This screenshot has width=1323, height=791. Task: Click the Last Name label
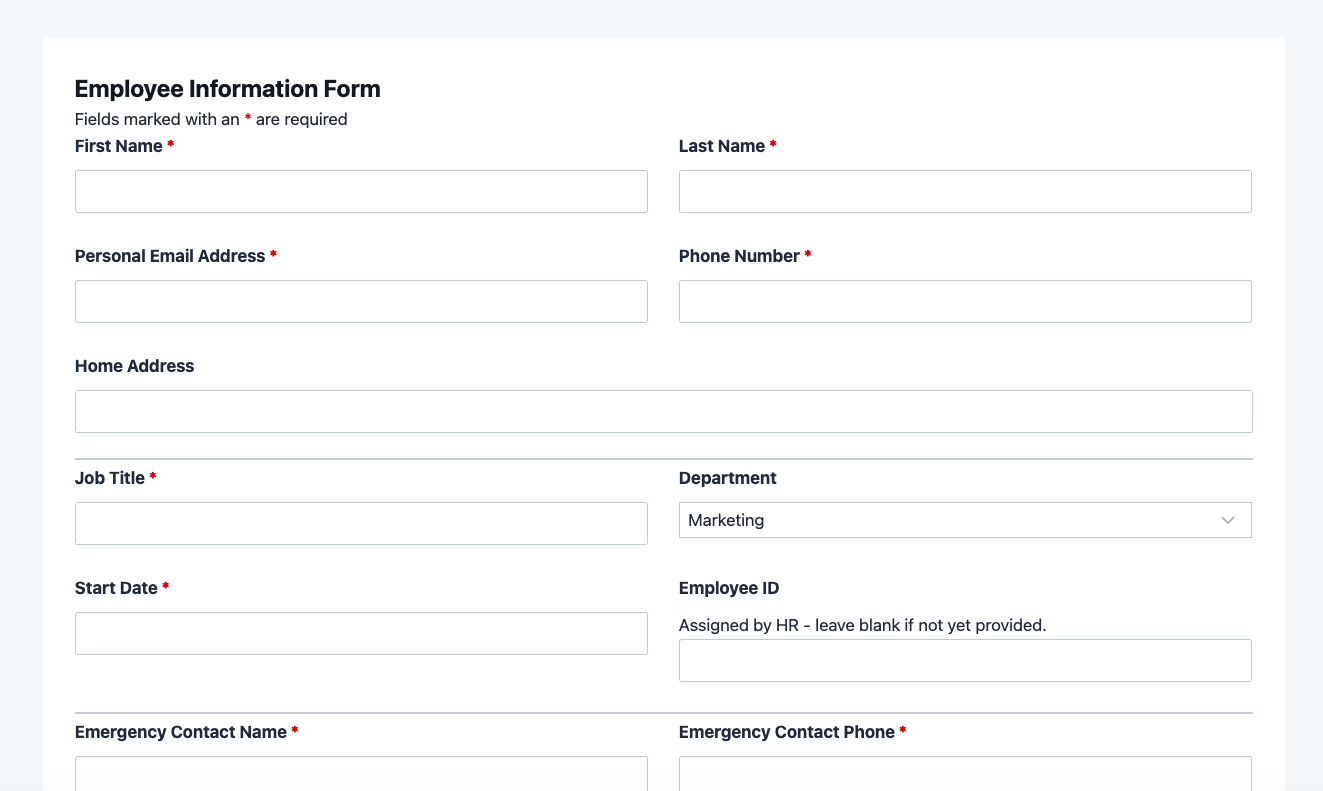click(722, 146)
